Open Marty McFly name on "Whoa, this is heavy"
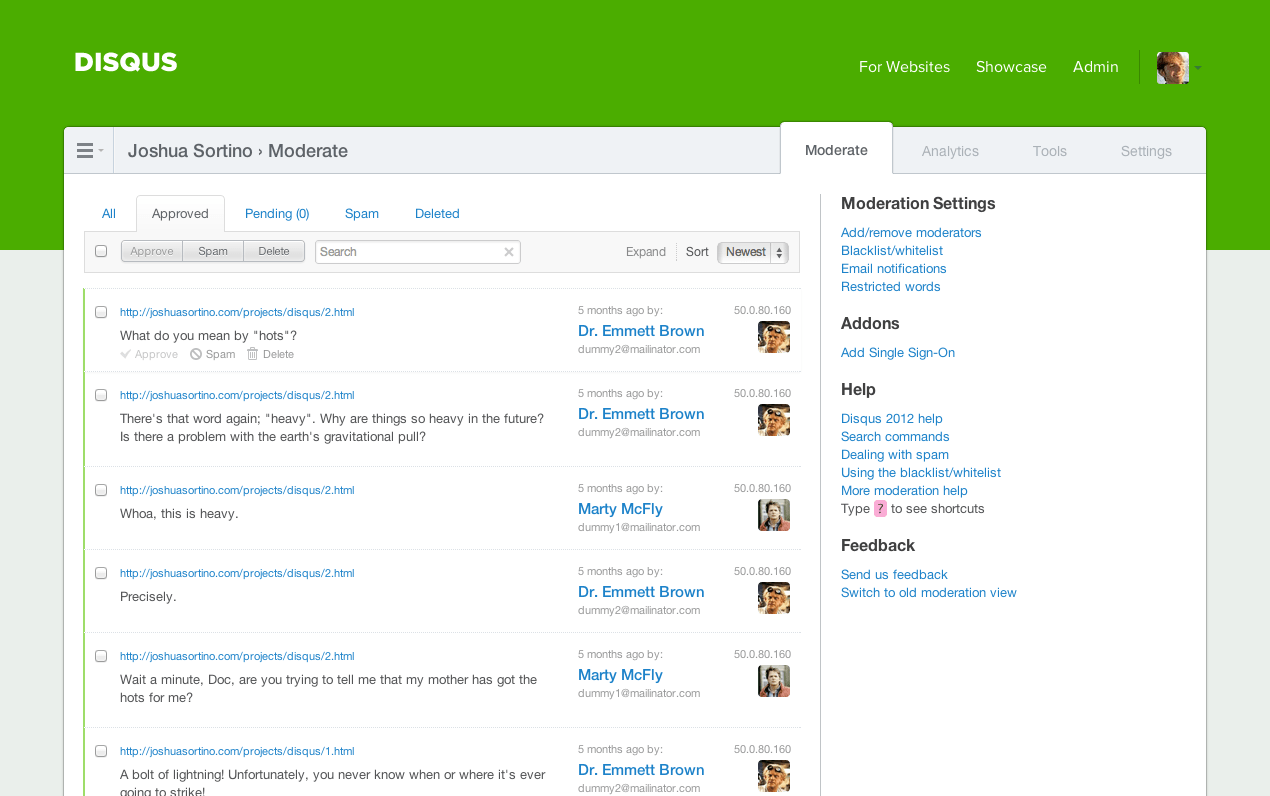Image resolution: width=1270 pixels, height=796 pixels. pos(620,509)
